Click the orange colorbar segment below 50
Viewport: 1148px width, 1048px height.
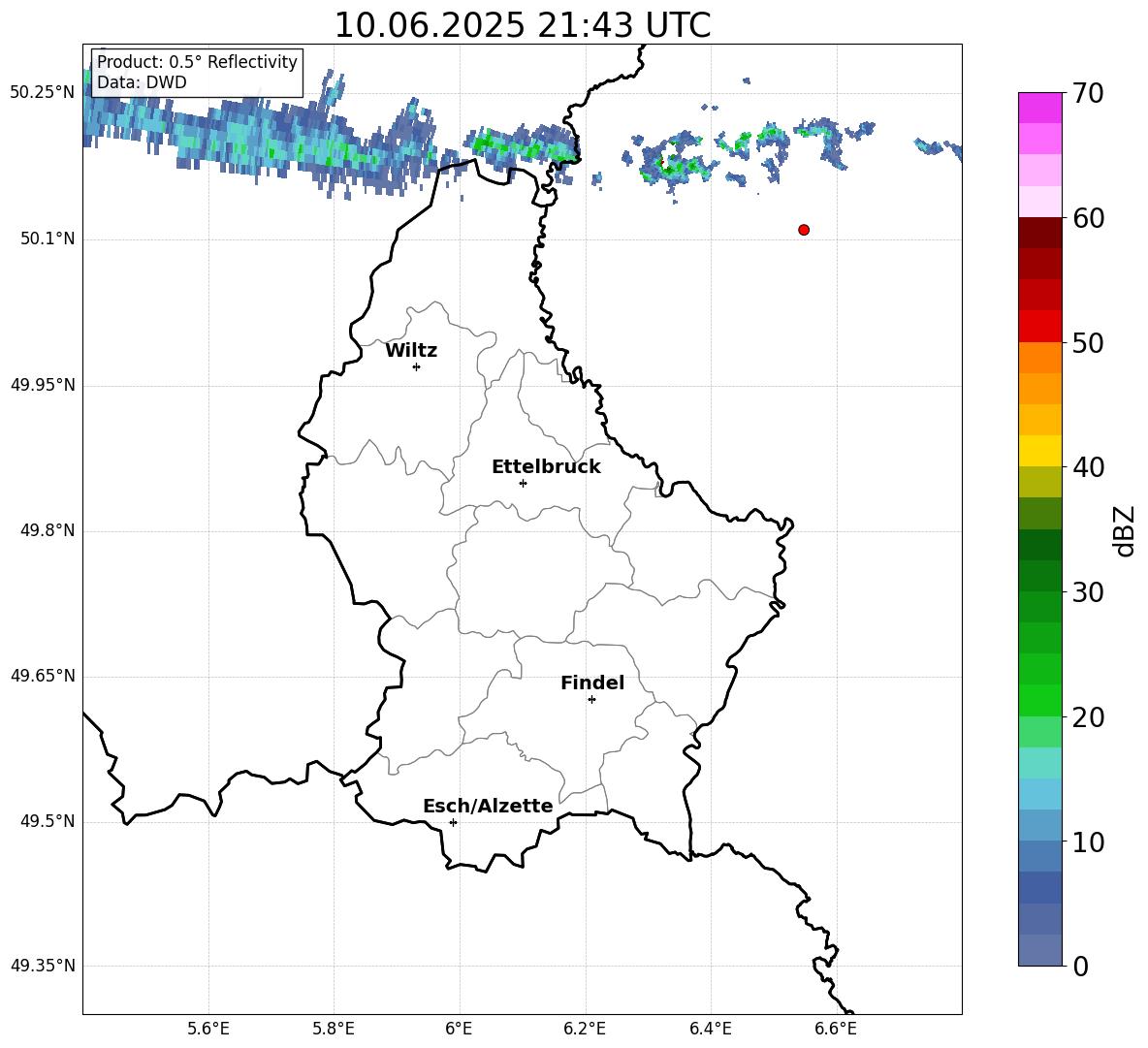[1039, 358]
